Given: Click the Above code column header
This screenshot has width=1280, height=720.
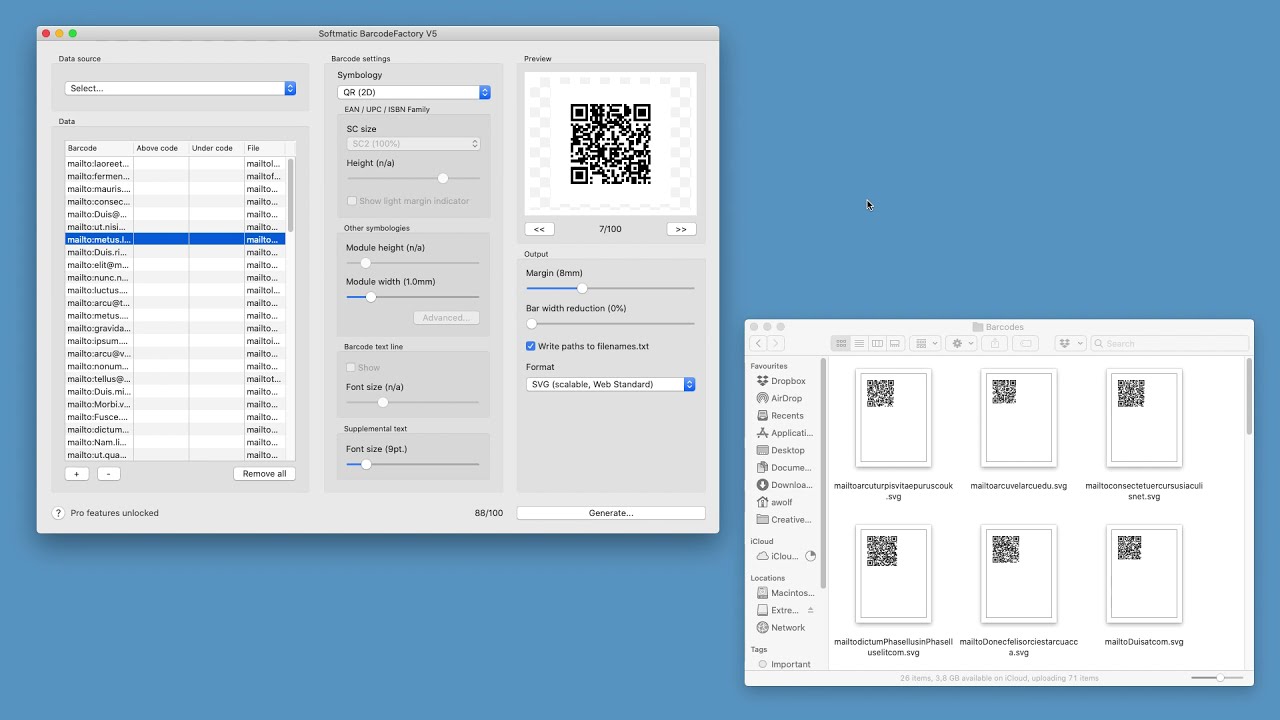Looking at the screenshot, I should (161, 148).
